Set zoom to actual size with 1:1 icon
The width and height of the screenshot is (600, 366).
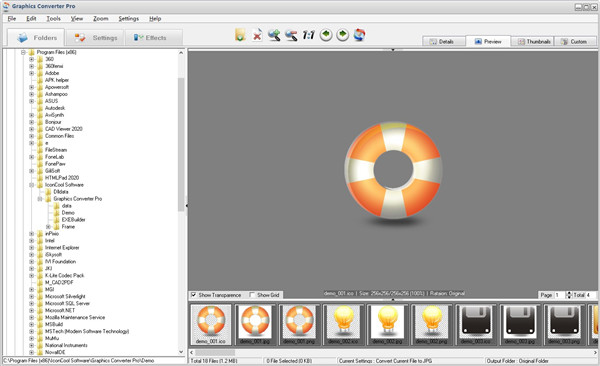pyautogui.click(x=308, y=35)
